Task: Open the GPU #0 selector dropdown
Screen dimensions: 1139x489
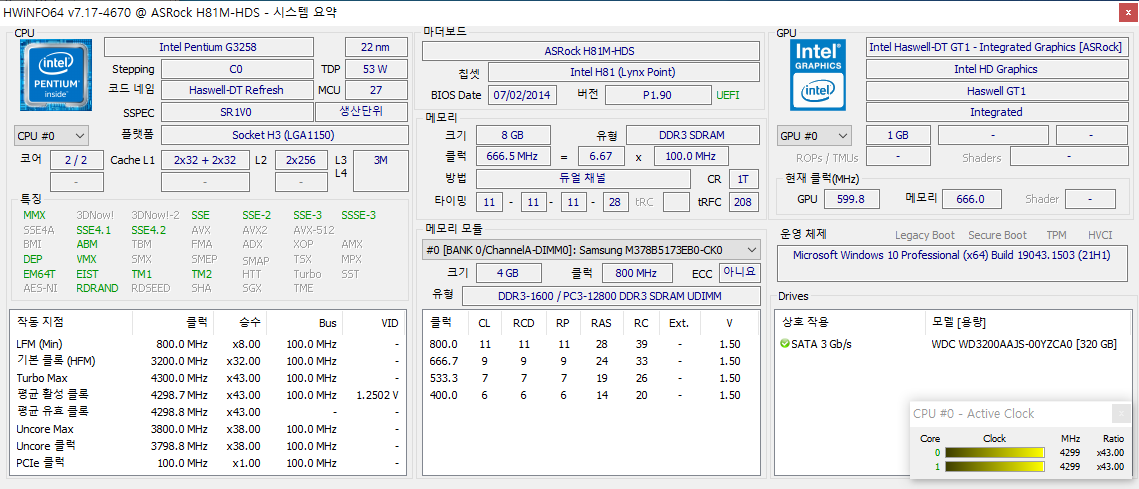Action: [x=814, y=136]
